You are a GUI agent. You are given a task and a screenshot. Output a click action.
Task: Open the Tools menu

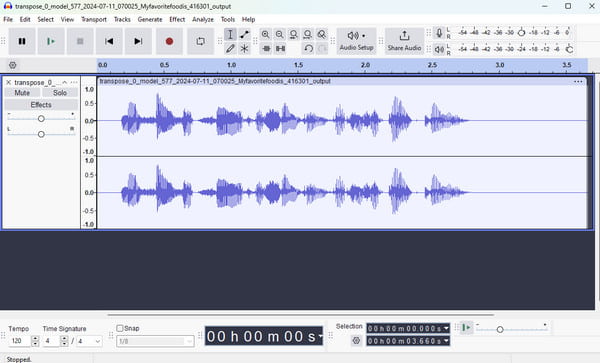point(228,19)
